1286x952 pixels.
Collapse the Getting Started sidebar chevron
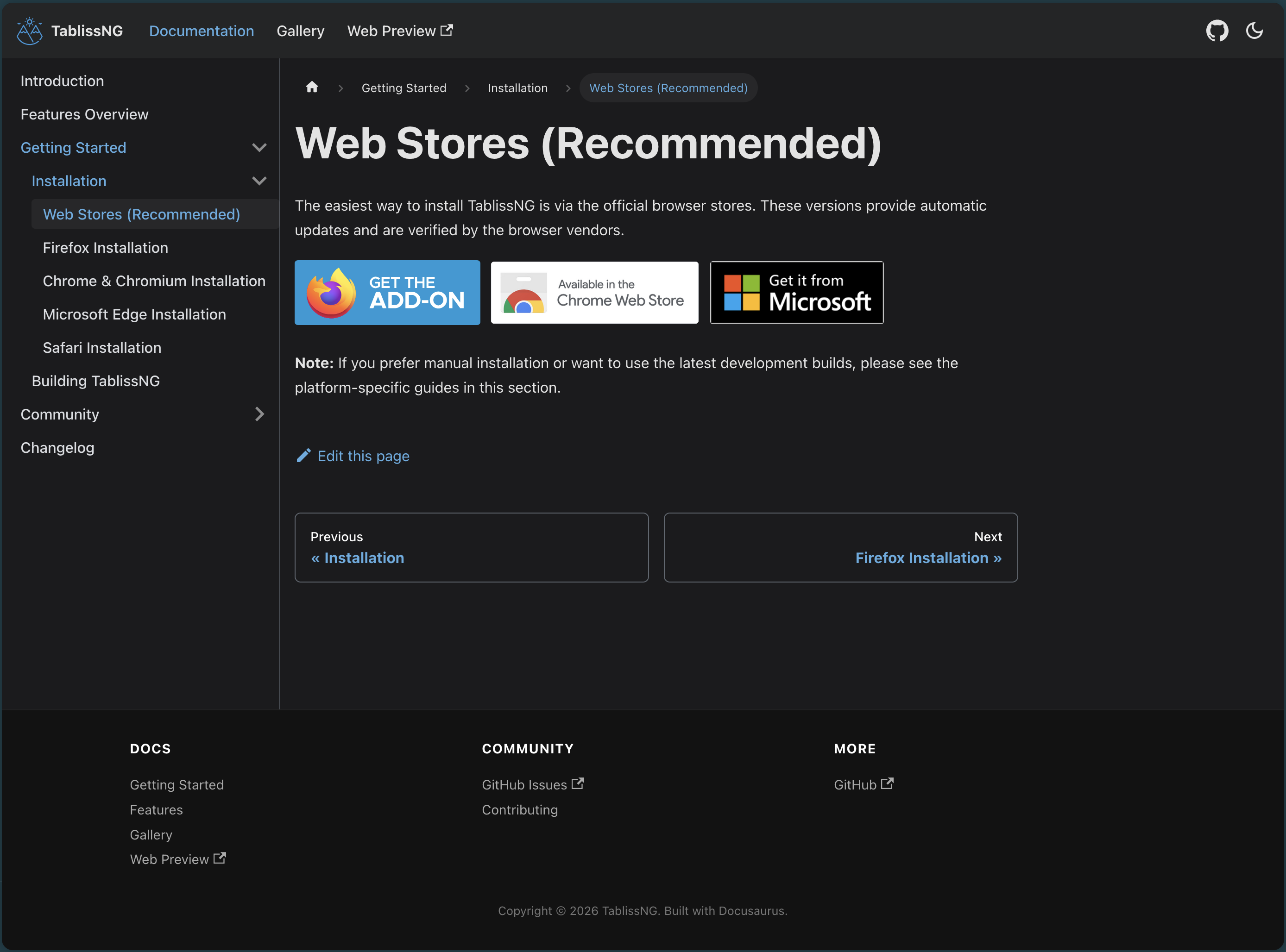coord(259,148)
